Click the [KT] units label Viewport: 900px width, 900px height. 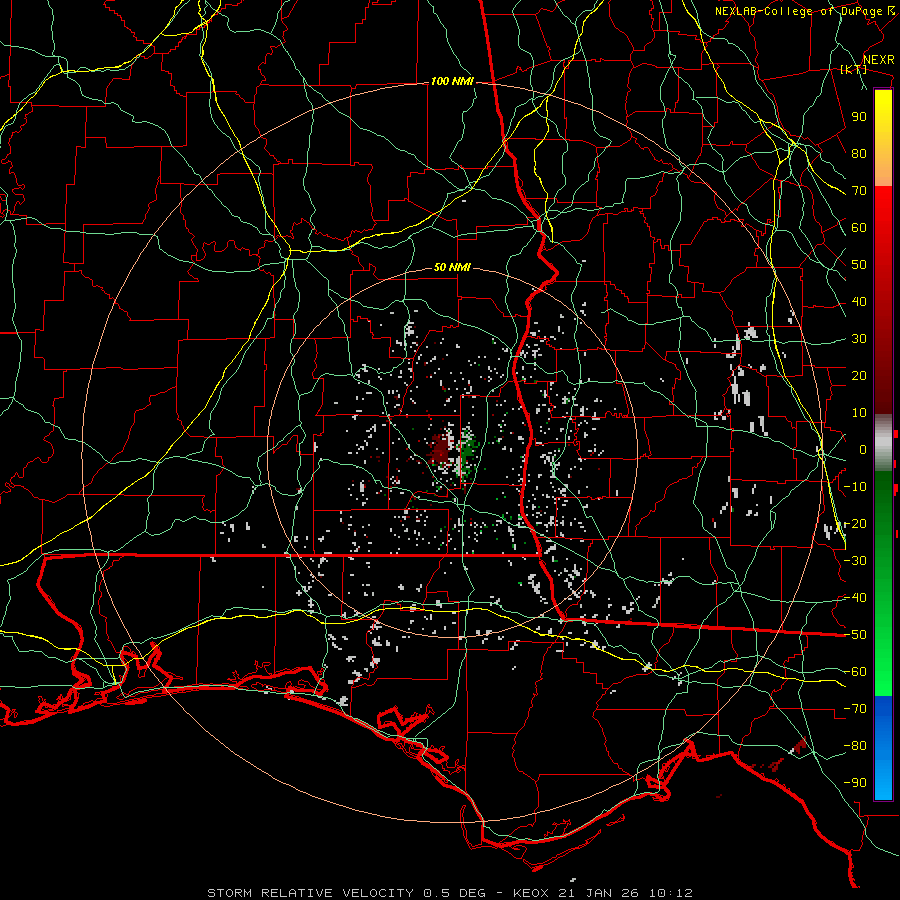tap(854, 69)
